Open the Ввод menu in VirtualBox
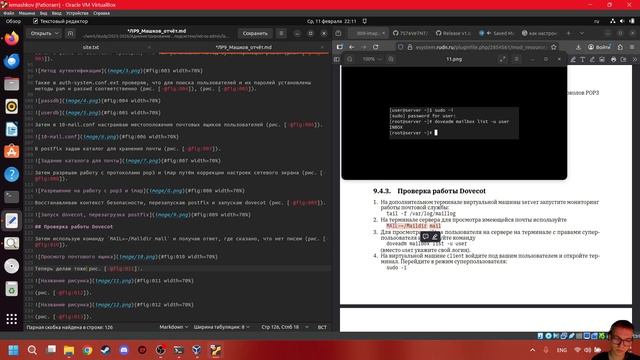The height and width of the screenshot is (360, 640). click(x=56, y=13)
